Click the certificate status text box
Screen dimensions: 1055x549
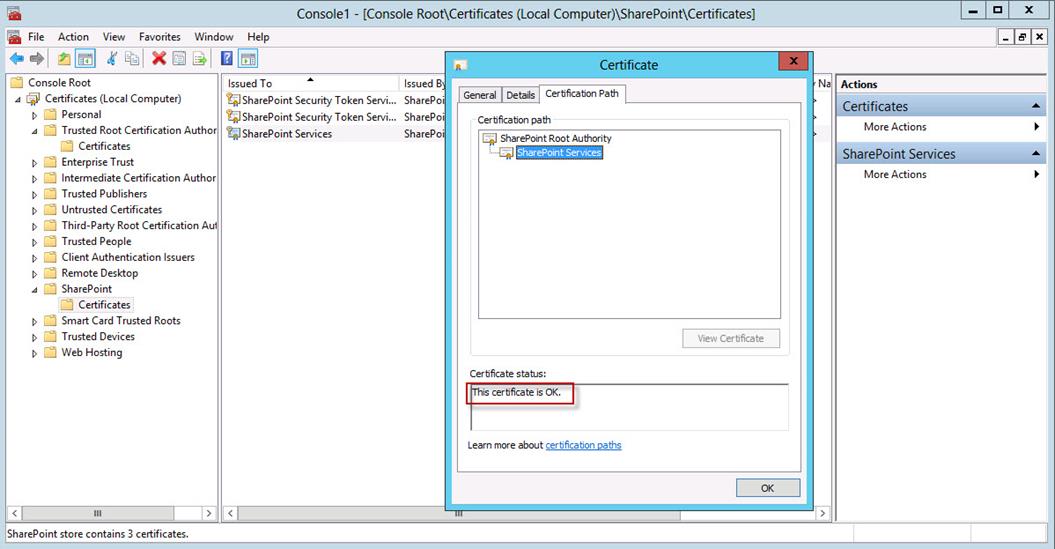point(629,407)
